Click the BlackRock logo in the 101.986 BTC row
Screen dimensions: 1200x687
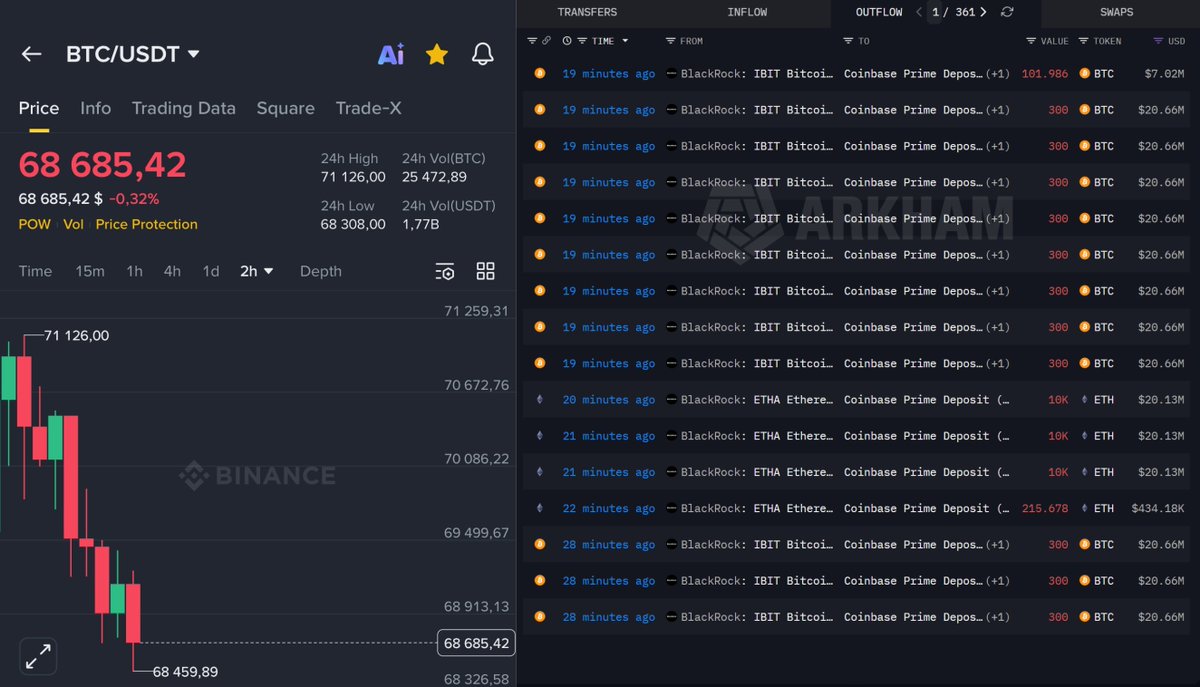(671, 74)
